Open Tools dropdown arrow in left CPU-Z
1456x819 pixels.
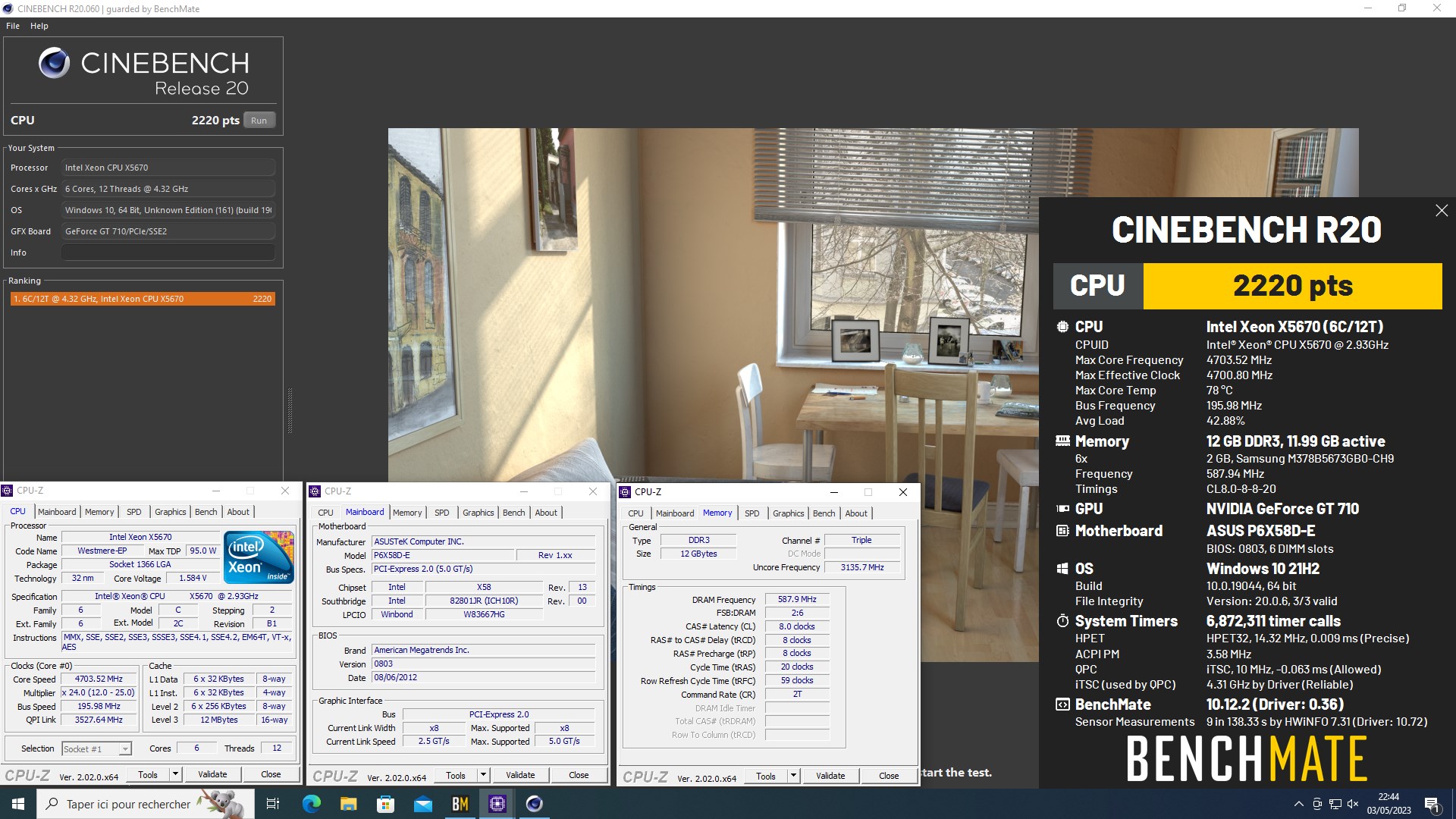(176, 774)
